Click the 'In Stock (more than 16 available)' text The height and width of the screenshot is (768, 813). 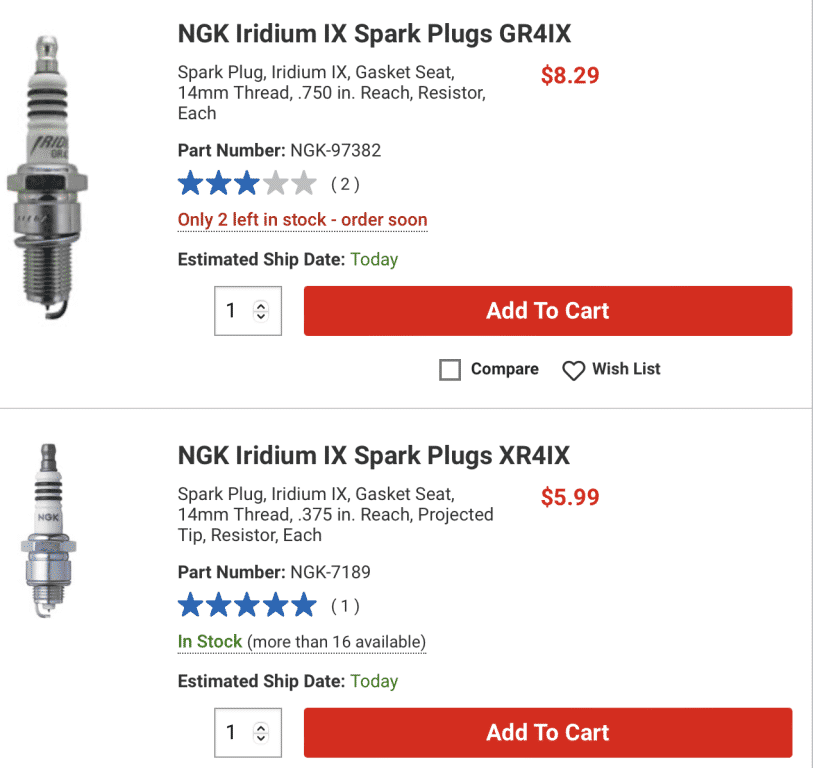point(302,642)
